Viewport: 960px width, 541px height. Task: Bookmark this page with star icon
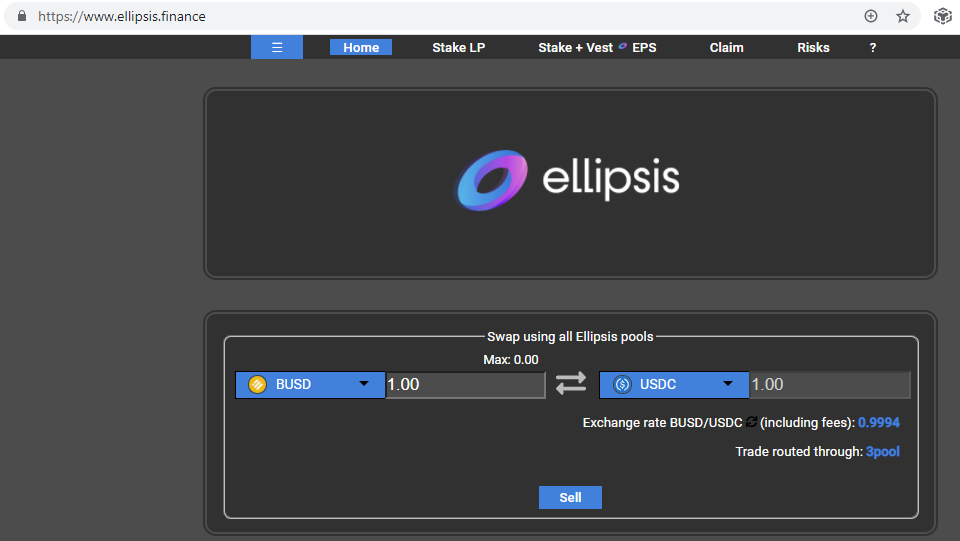click(902, 16)
